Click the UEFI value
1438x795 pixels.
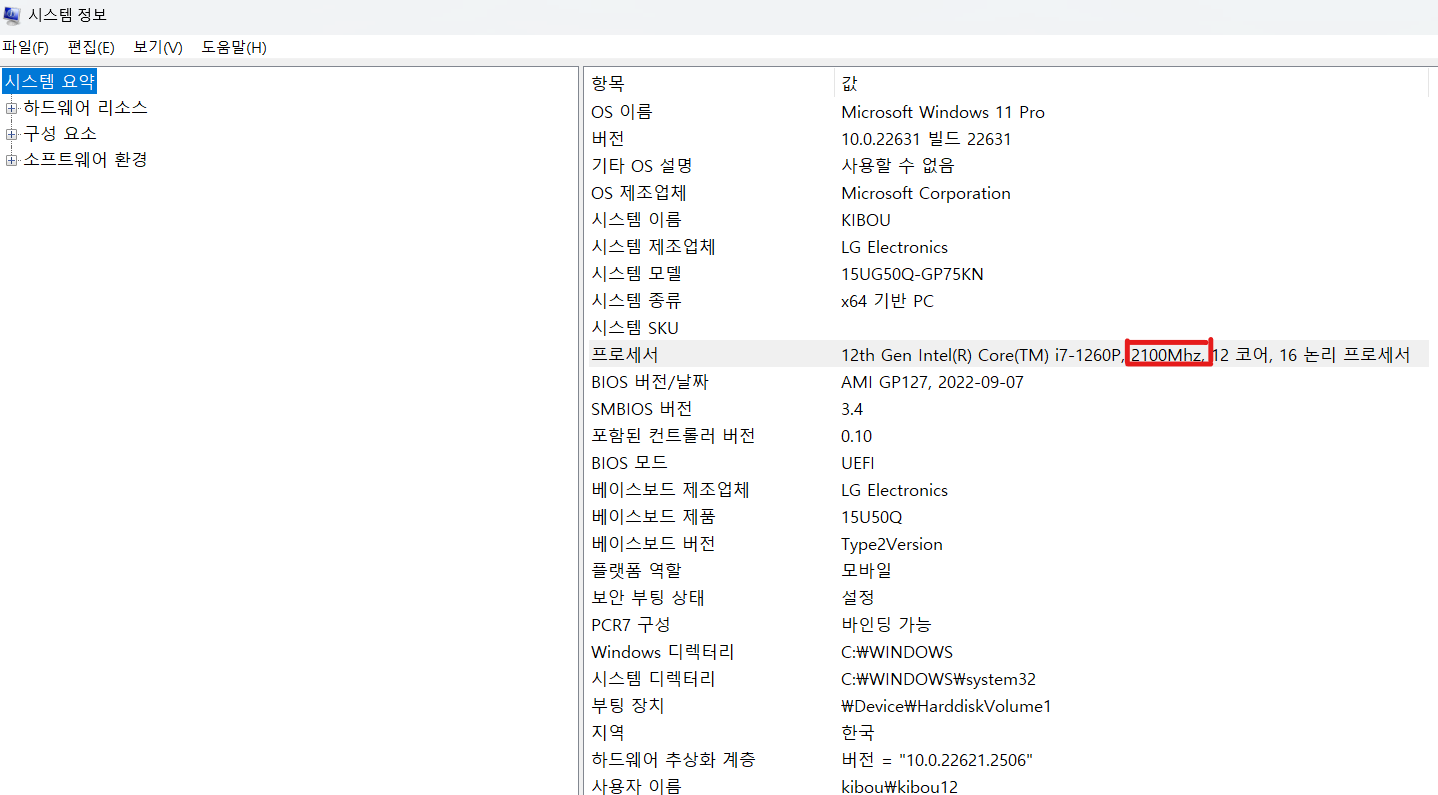pos(858,463)
